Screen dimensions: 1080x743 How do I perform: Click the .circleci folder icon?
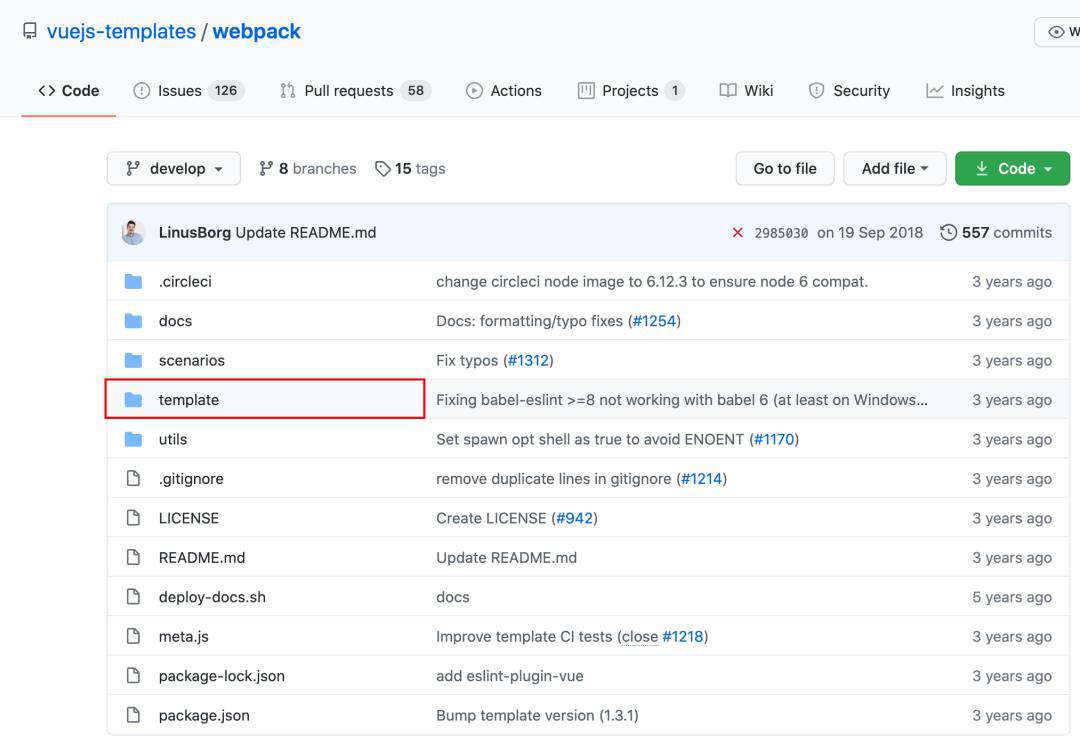(133, 282)
